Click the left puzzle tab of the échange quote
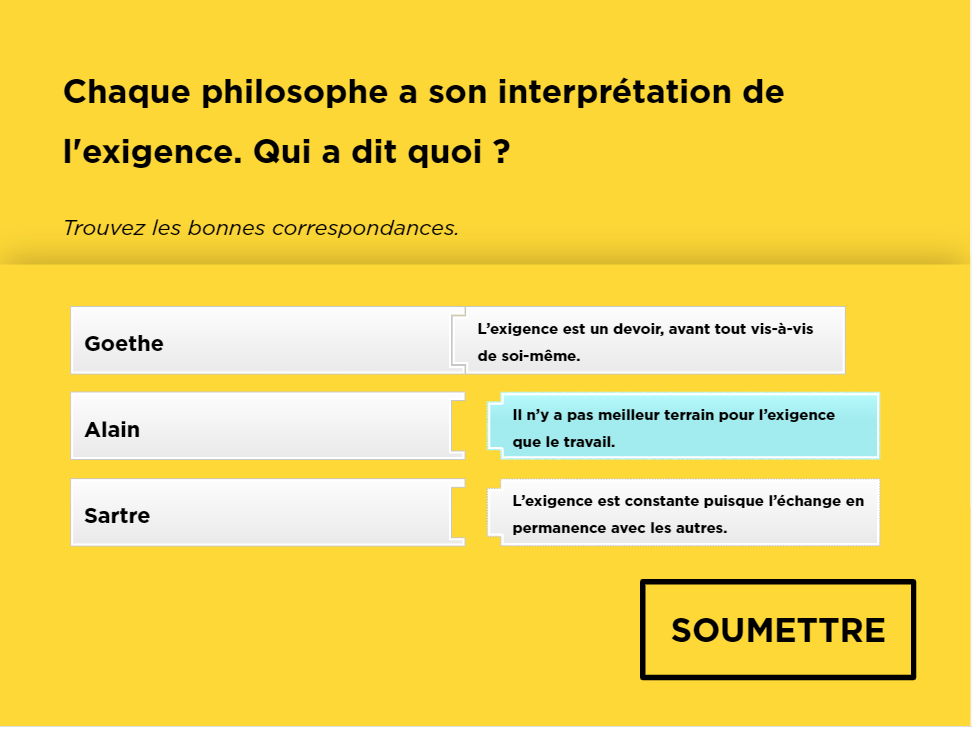The width and height of the screenshot is (972, 729). pyautogui.click(x=494, y=513)
